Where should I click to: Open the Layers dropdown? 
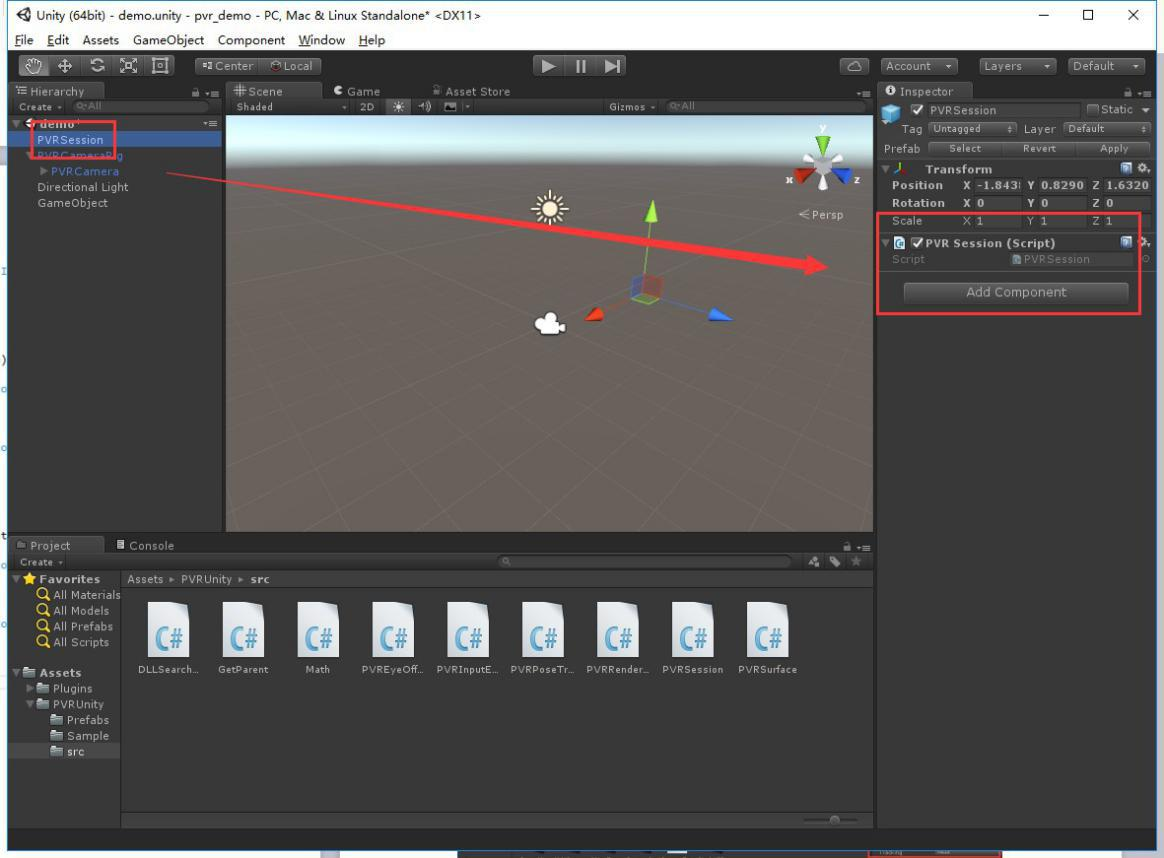[1017, 66]
